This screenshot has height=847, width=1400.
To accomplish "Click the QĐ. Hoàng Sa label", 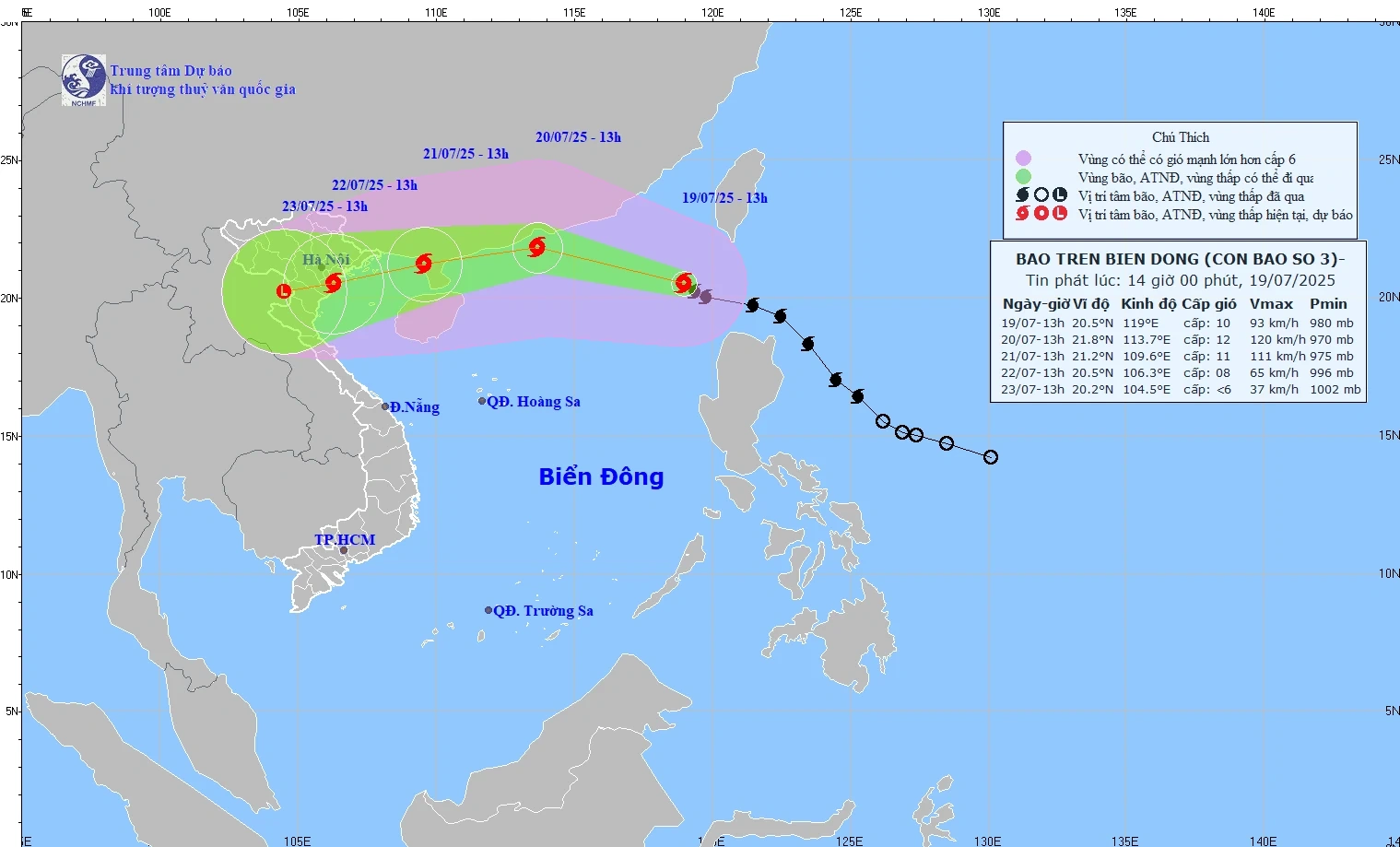I will [x=533, y=402].
